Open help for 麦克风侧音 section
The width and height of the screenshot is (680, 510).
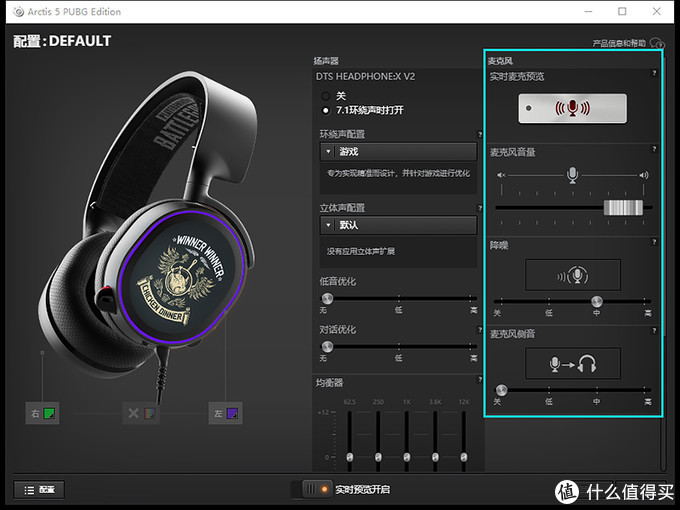tap(654, 331)
